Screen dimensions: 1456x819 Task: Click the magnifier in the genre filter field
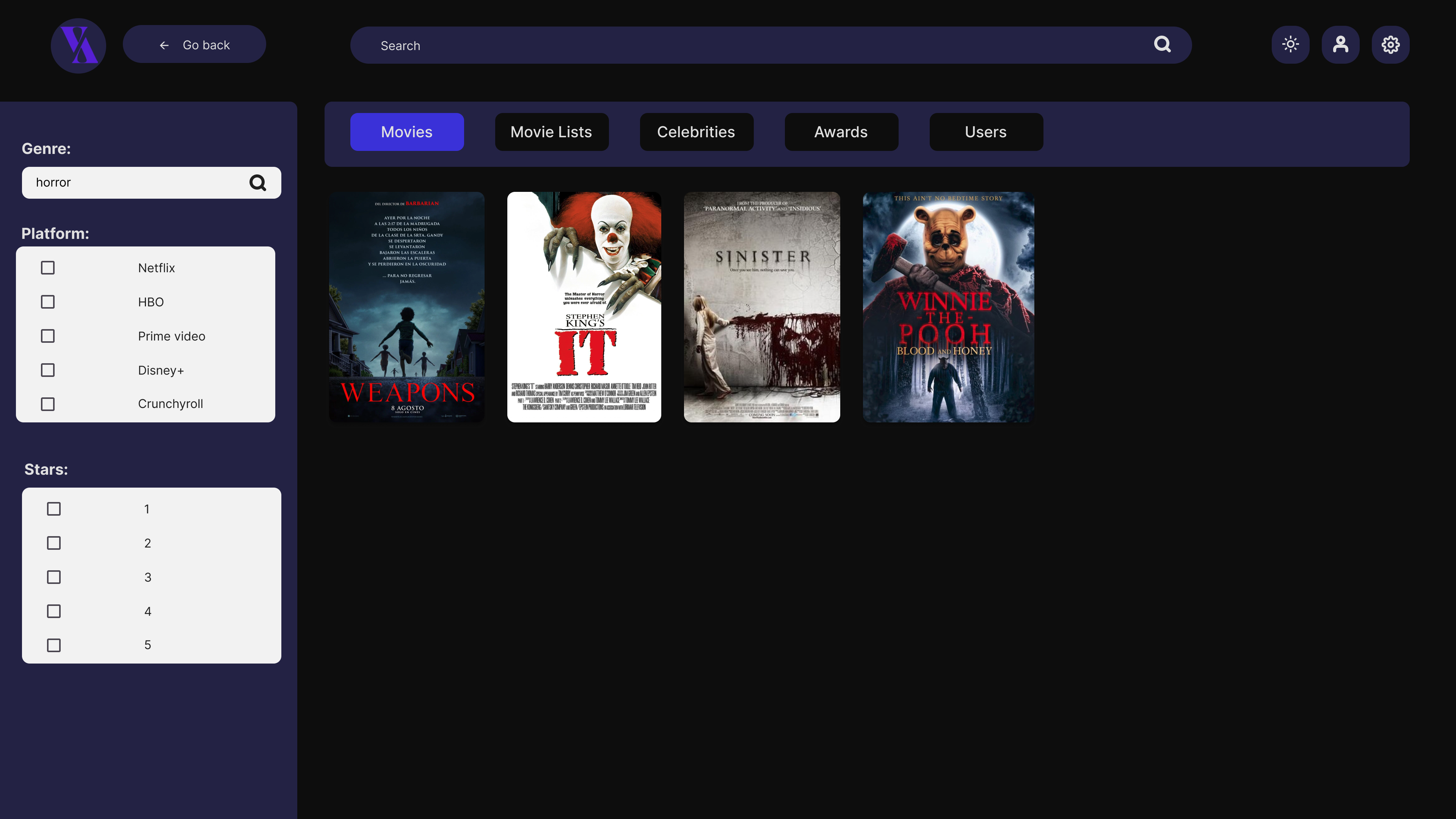click(x=258, y=182)
